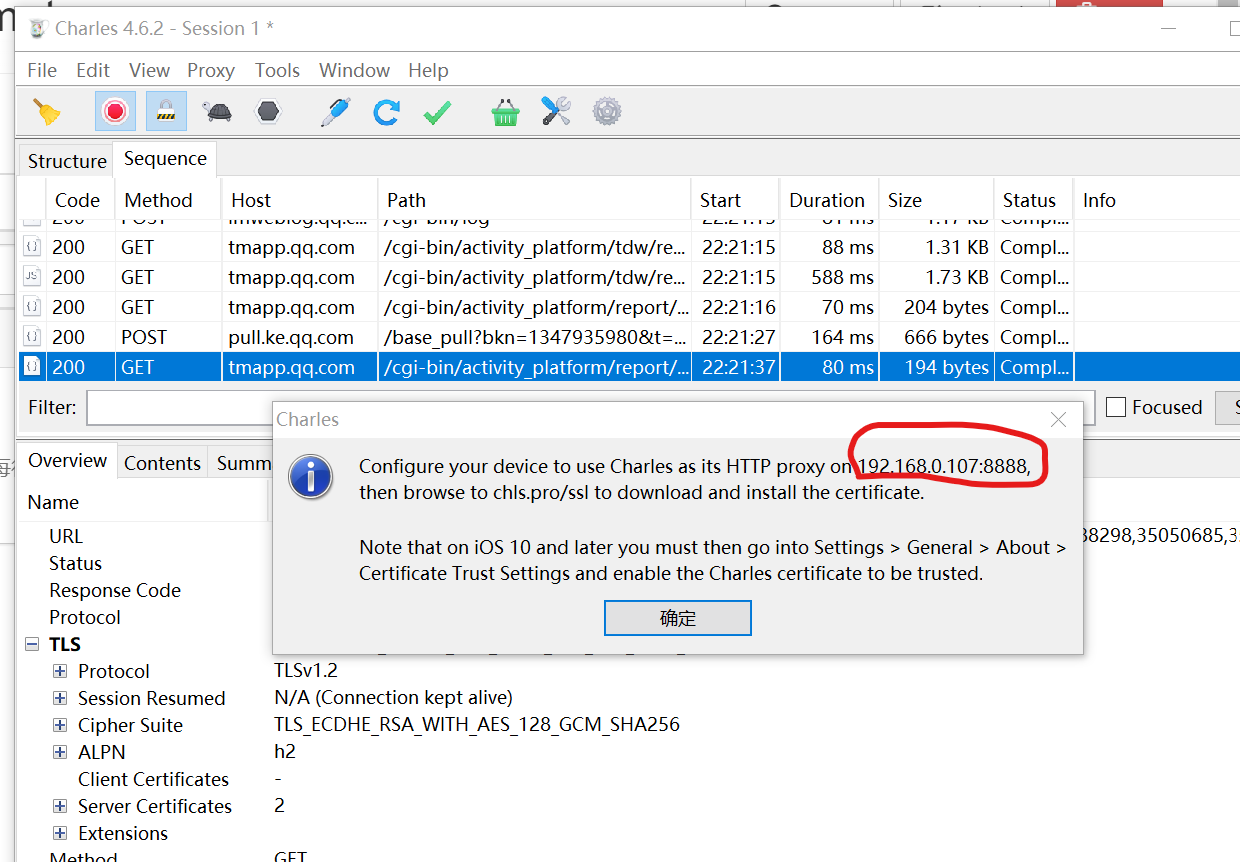Sort by the Duration column header
Image resolution: width=1240 pixels, height=862 pixels.
coord(829,200)
